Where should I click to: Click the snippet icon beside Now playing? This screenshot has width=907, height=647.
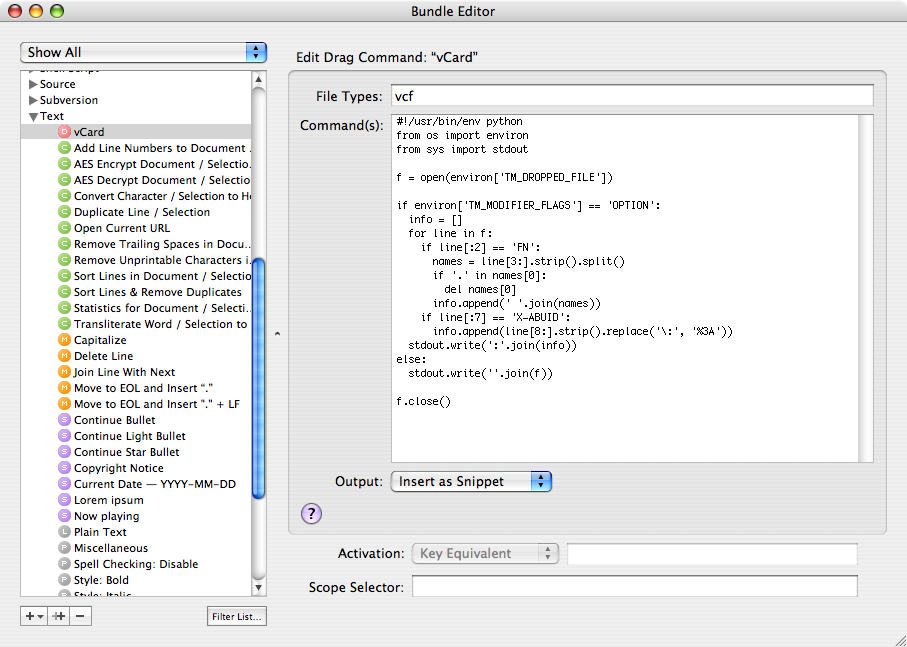tap(64, 516)
